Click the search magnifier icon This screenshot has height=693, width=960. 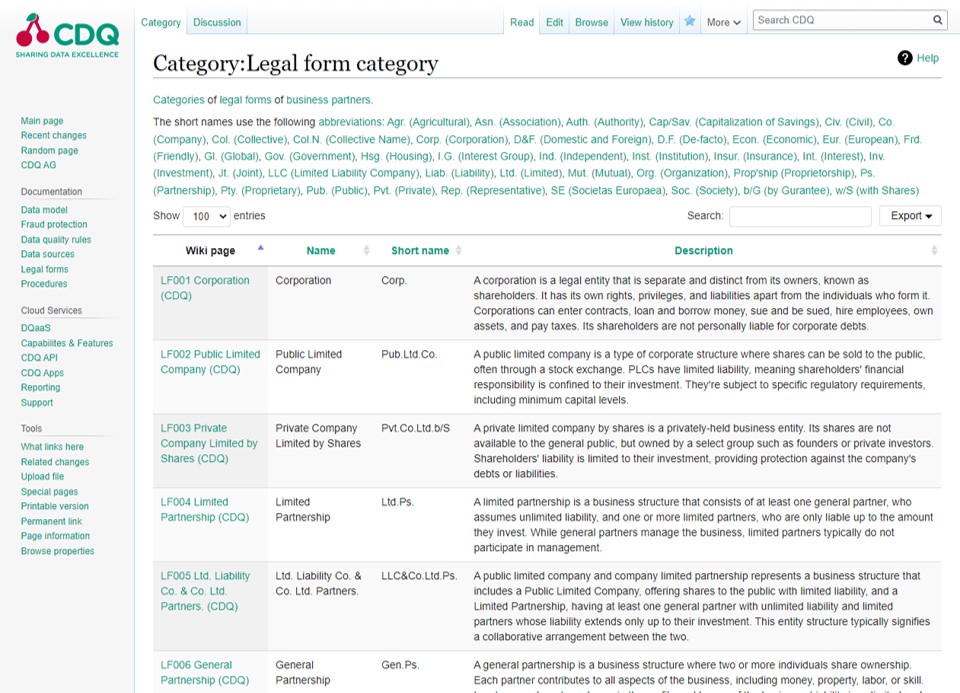point(937,20)
